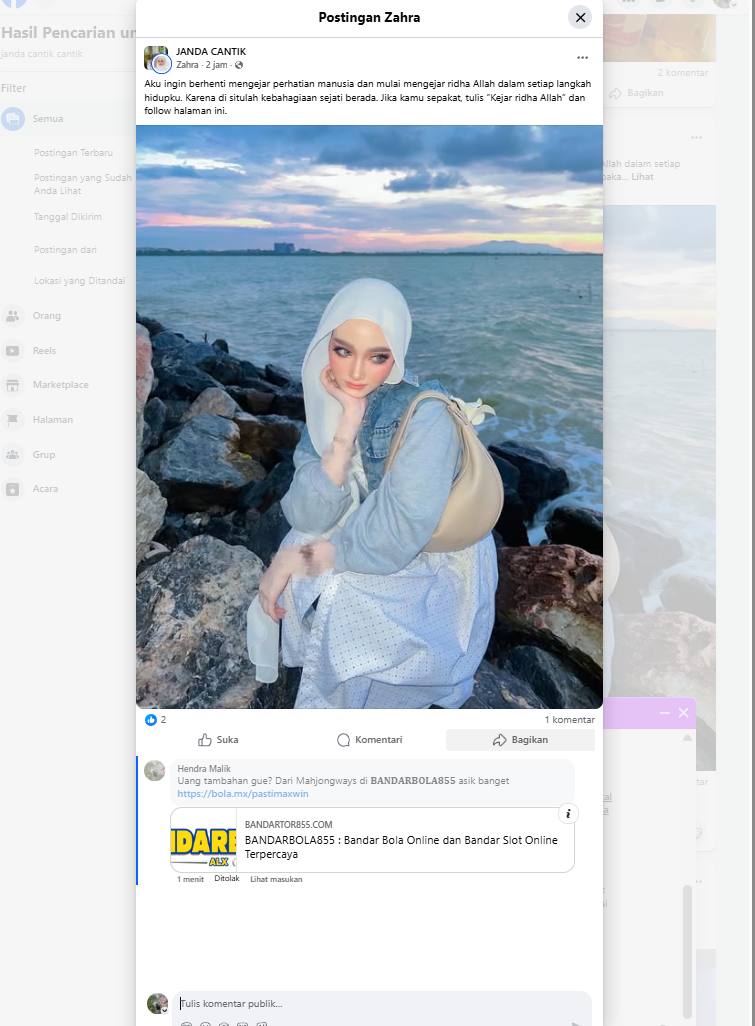The height and width of the screenshot is (1026, 755).
Task: Focus the 'Tulis komentar publik' field
Action: 382,1004
